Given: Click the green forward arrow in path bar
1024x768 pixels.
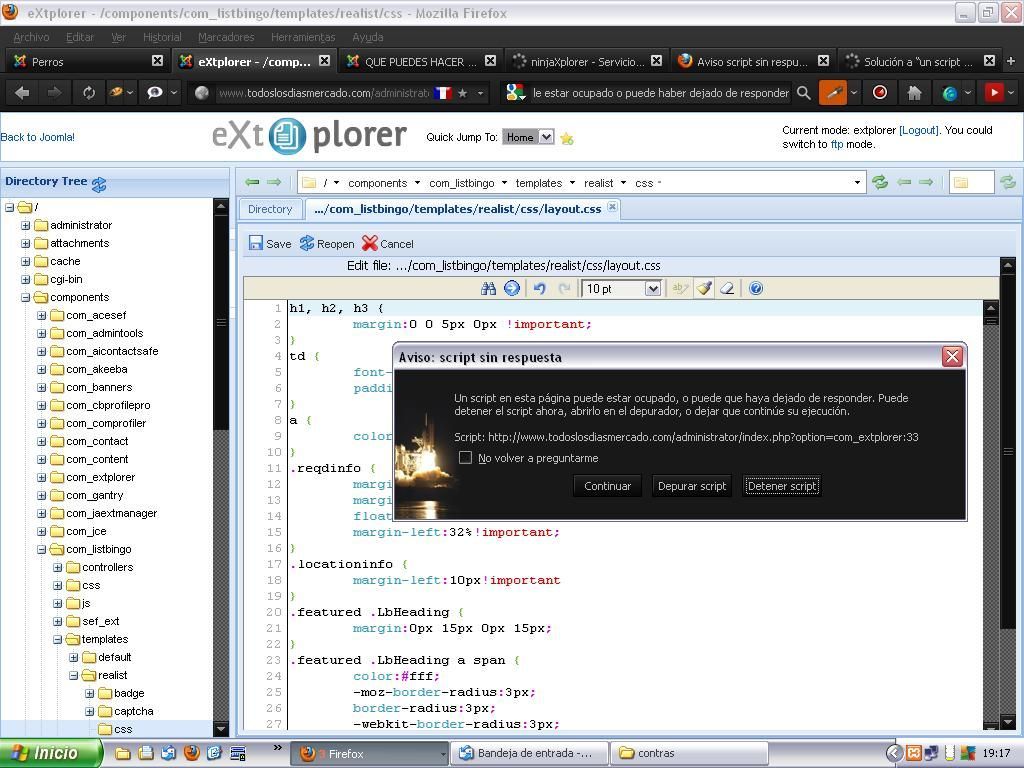Looking at the screenshot, I should pyautogui.click(x=274, y=182).
